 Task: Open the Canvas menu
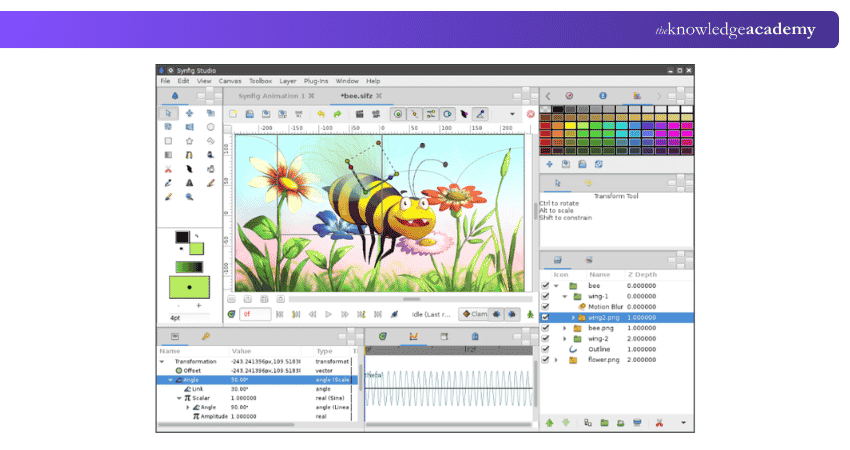pyautogui.click(x=230, y=81)
